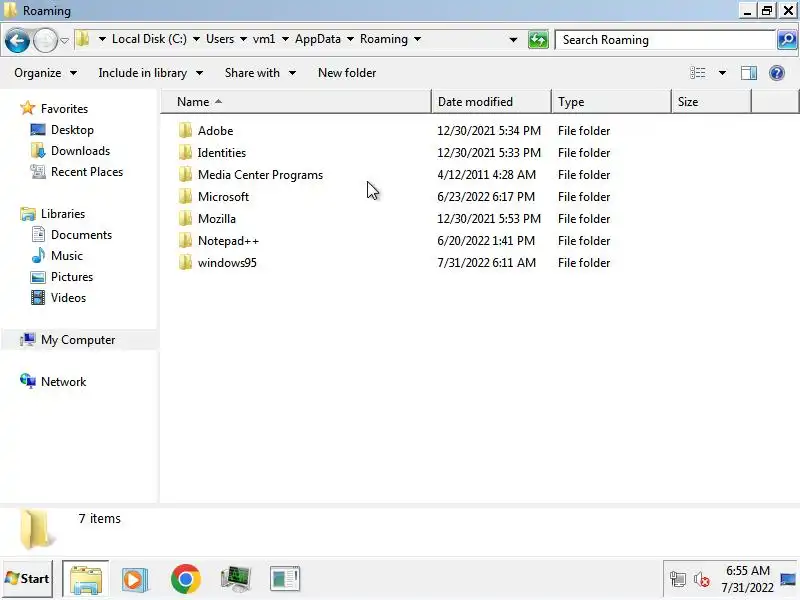Screen dimensions: 800x600
Task: Select the Mozilla folder icon
Action: (x=186, y=218)
